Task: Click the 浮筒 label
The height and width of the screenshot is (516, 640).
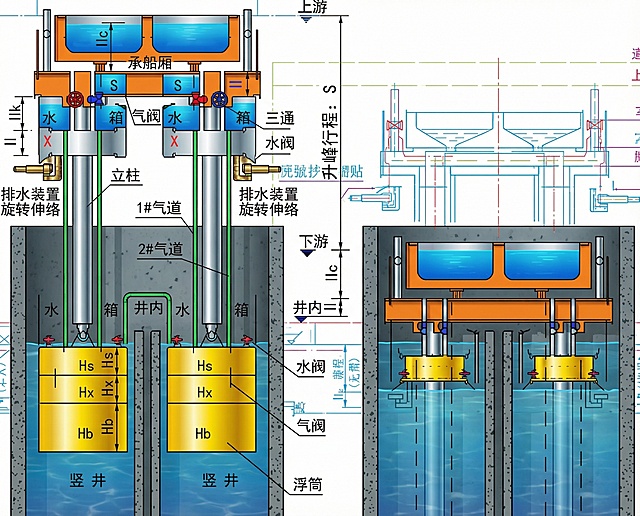Action: click(x=307, y=485)
